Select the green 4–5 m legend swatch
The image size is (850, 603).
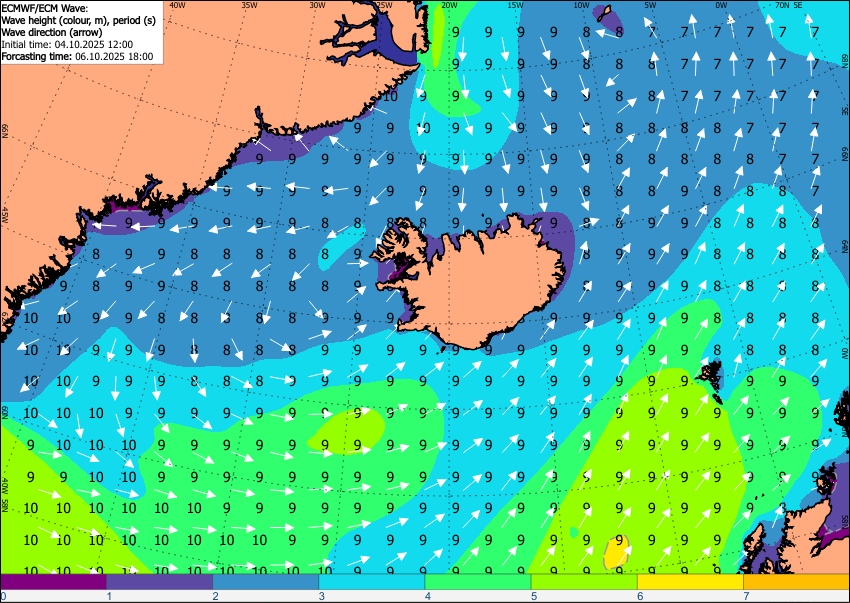click(478, 582)
